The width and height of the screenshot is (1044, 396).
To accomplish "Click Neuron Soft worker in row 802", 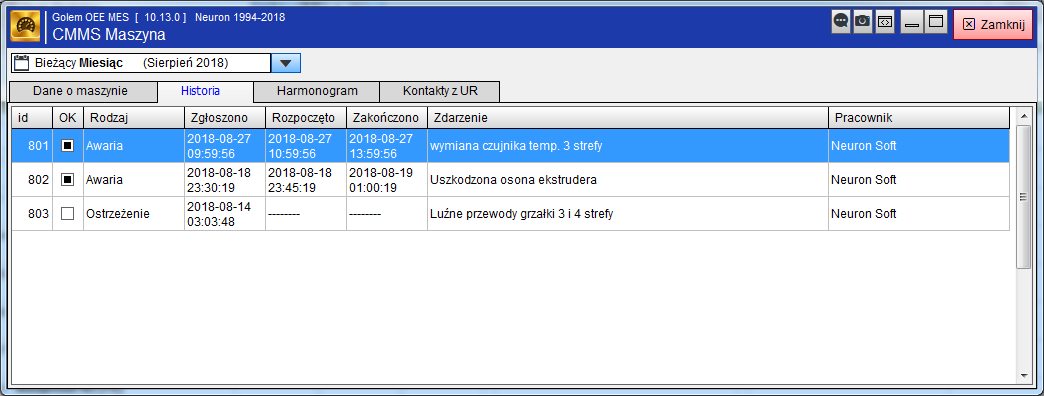I will [x=919, y=180].
